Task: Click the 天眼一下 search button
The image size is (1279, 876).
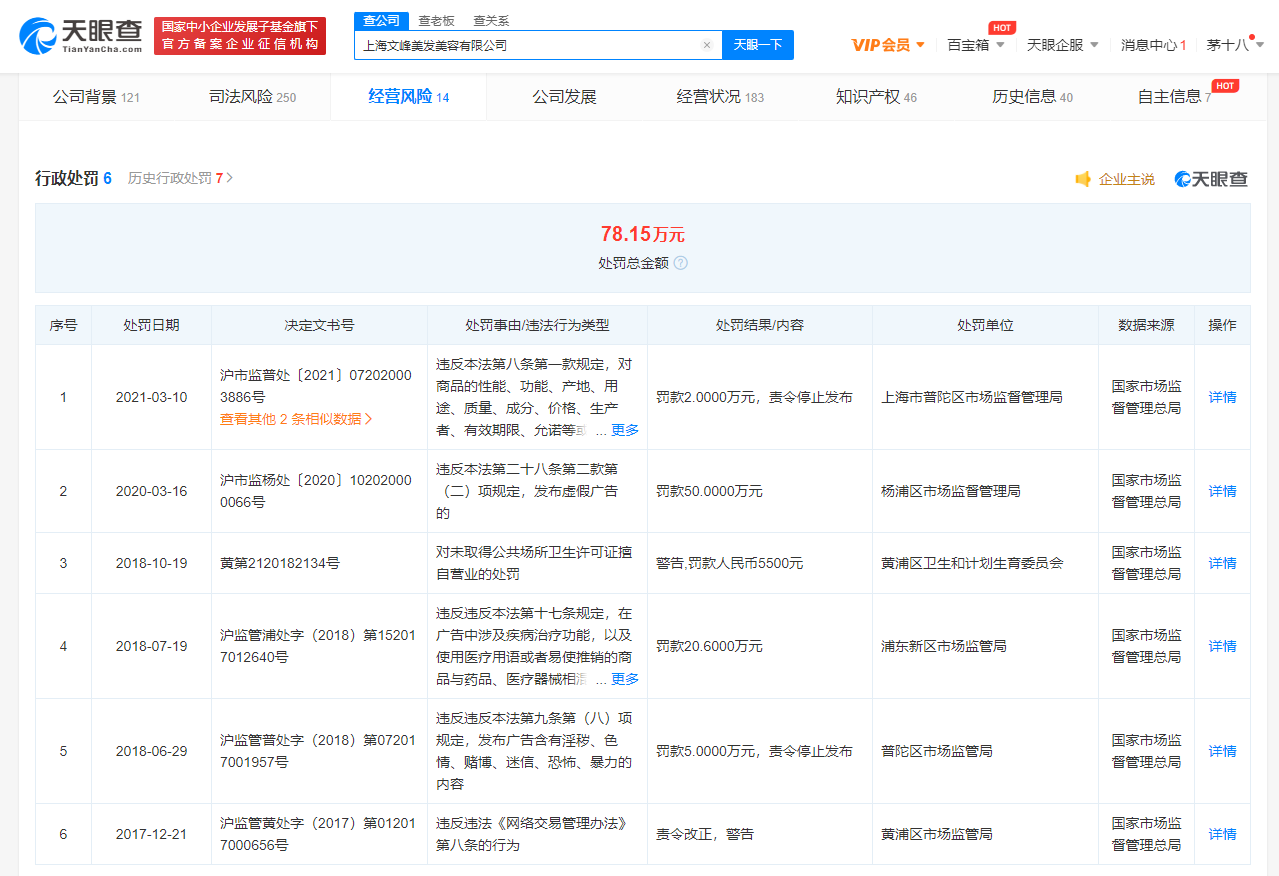Action: pyautogui.click(x=758, y=45)
